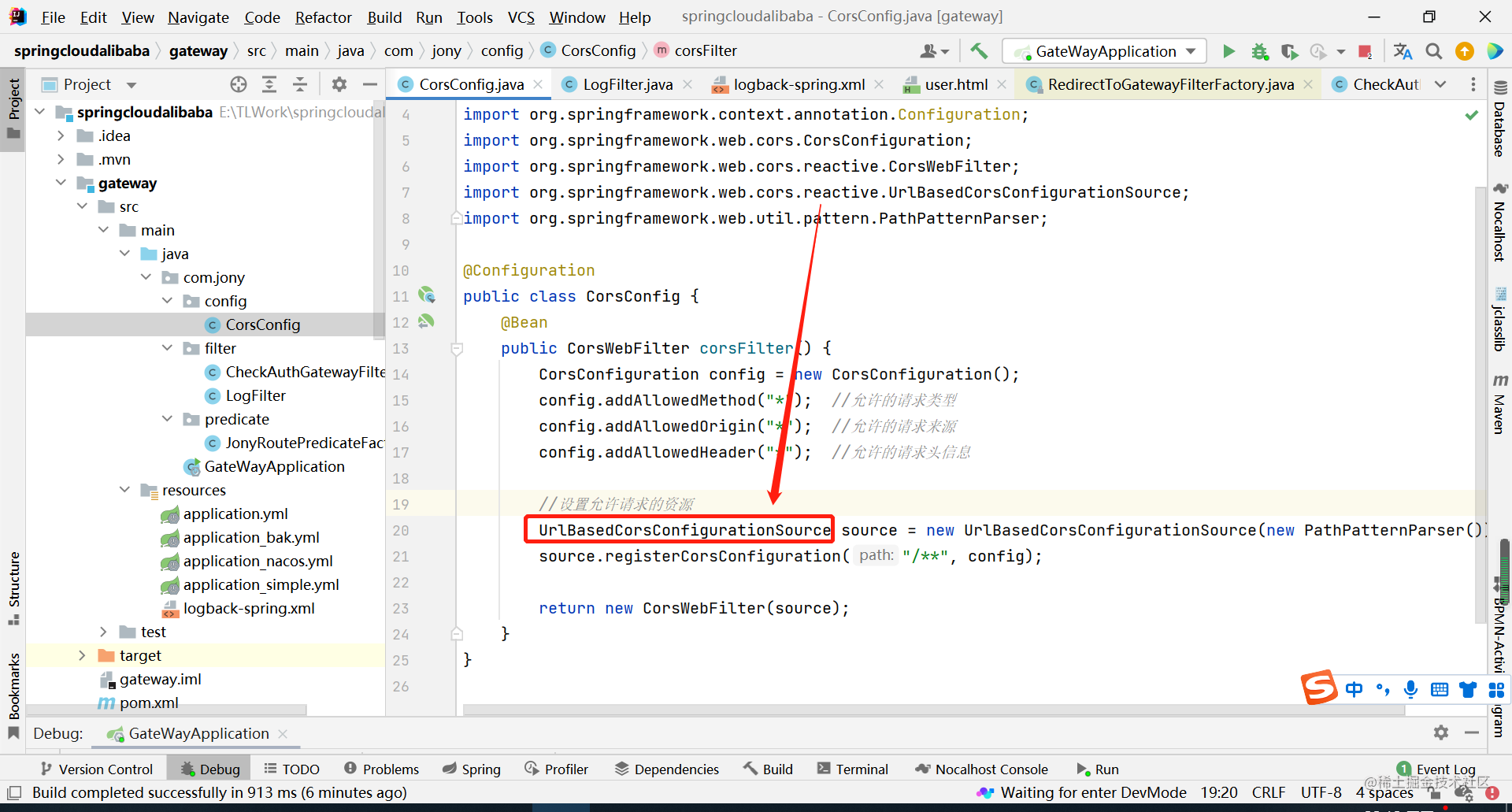Open the Database tool window
1512x812 pixels.
pyautogui.click(x=1500, y=118)
